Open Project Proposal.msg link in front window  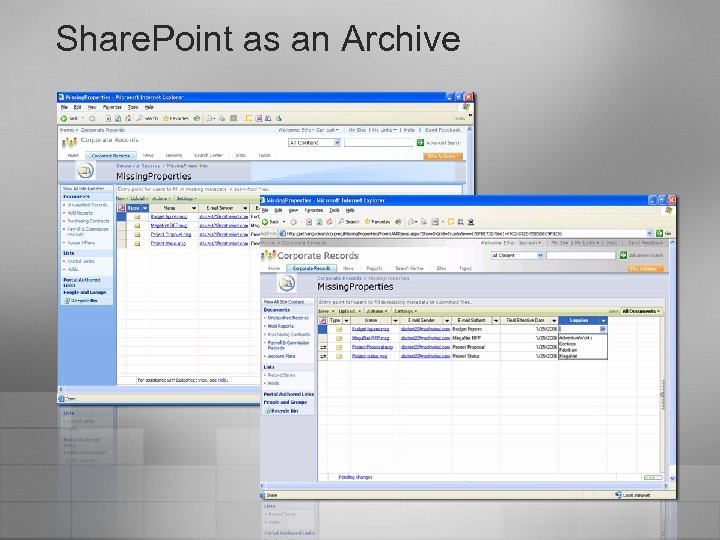[x=372, y=347]
